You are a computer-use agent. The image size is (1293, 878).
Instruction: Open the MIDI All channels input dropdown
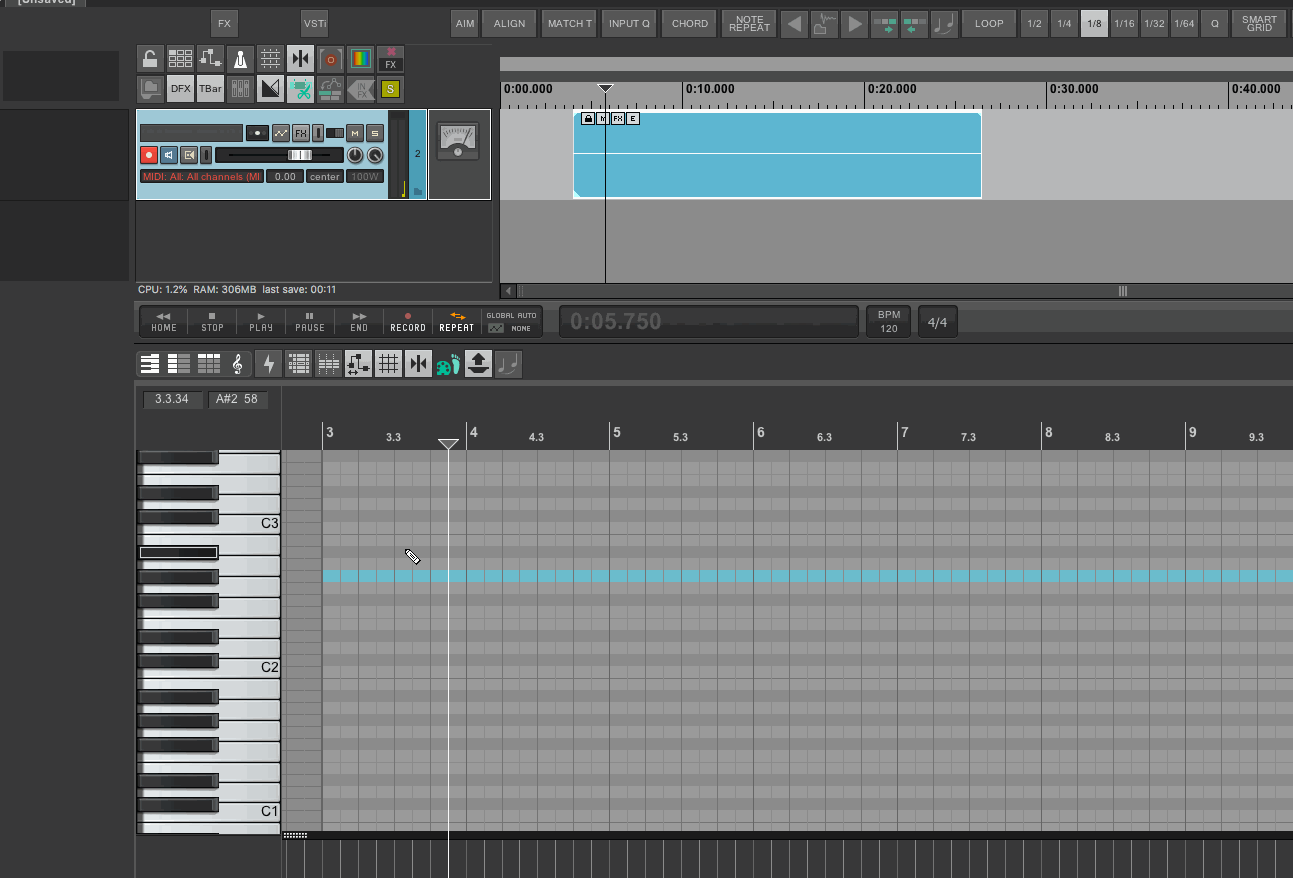pyautogui.click(x=201, y=177)
